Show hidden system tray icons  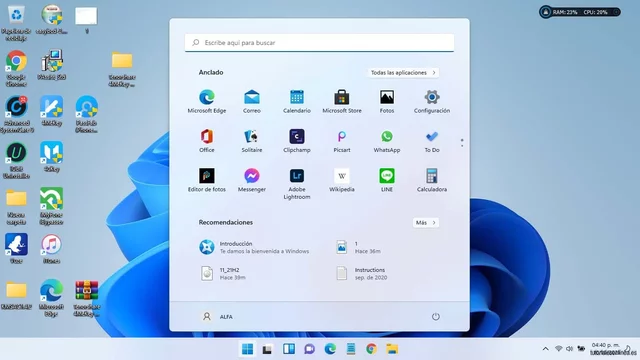coord(545,349)
